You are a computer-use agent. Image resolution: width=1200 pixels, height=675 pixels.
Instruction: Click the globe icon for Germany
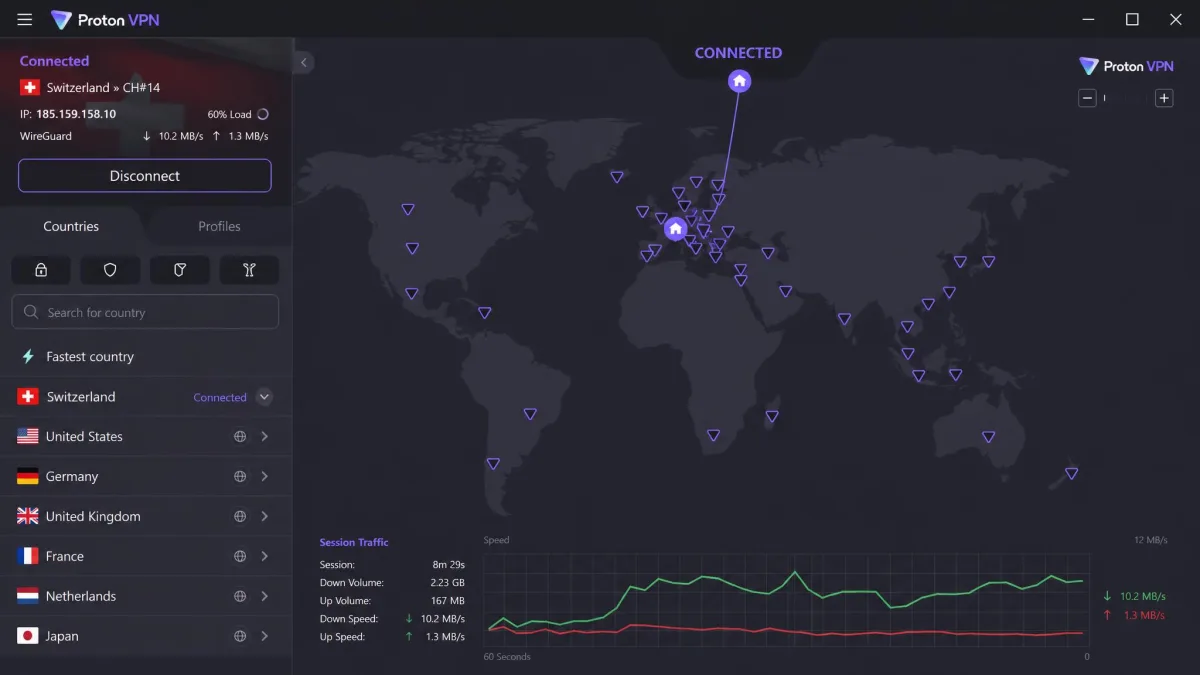(240, 477)
